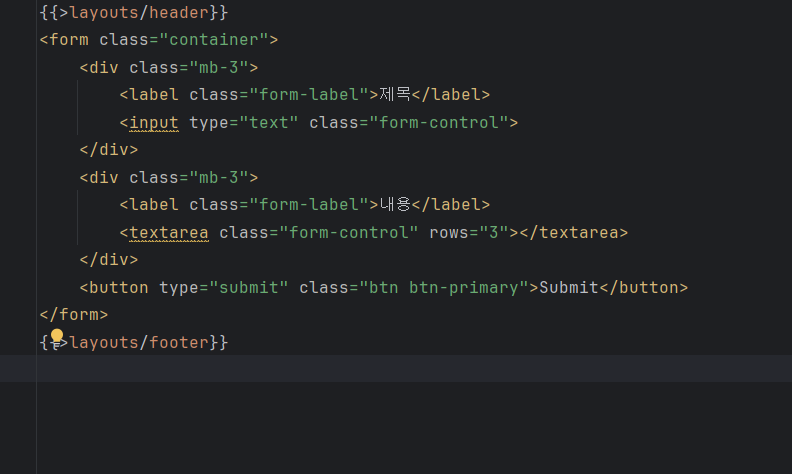The width and height of the screenshot is (792, 474).
Task: Click the "btn btn-primary" class value
Action: (x=444, y=288)
